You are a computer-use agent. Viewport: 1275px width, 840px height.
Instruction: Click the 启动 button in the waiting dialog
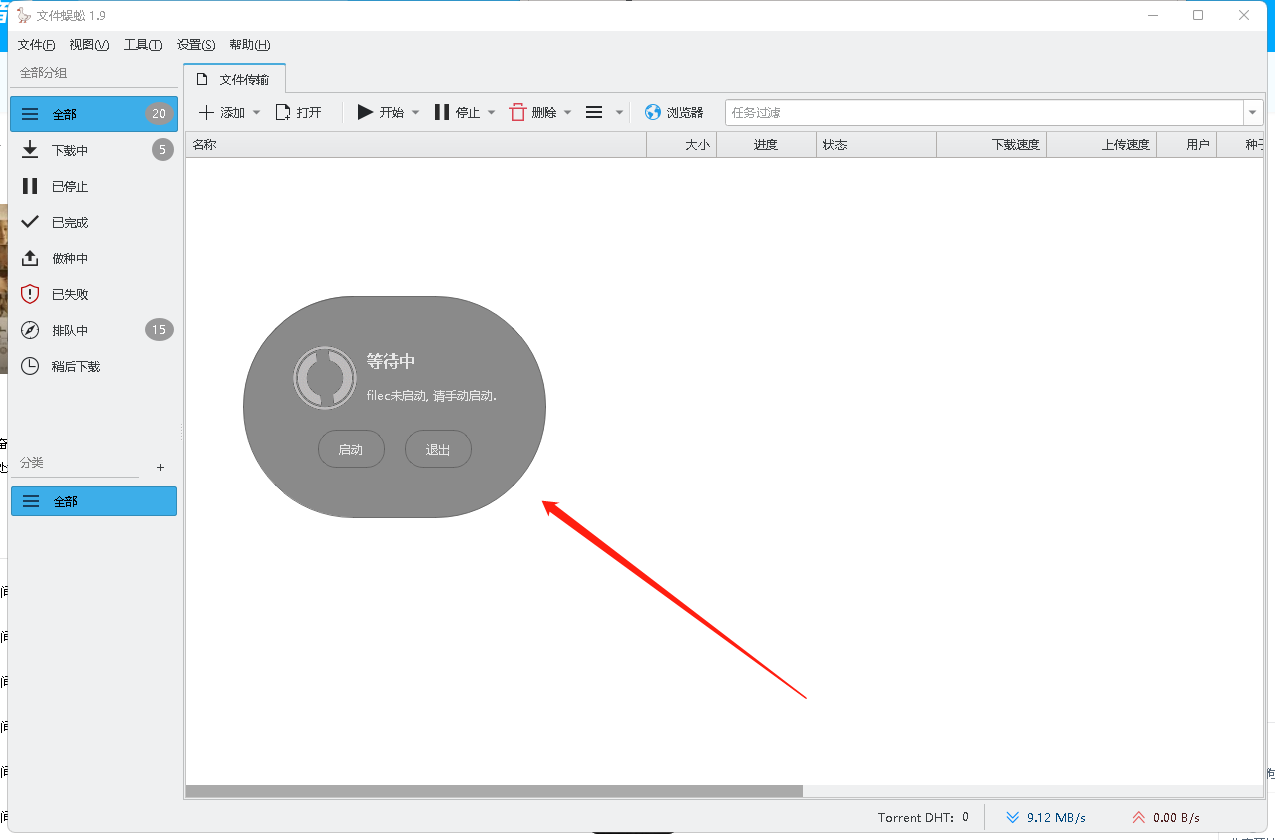(351, 450)
